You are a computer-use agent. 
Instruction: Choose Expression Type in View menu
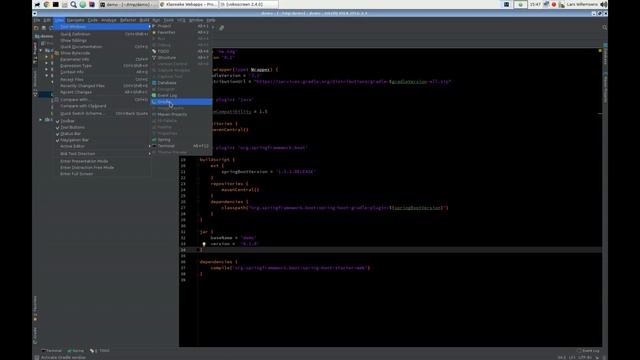coord(102,66)
